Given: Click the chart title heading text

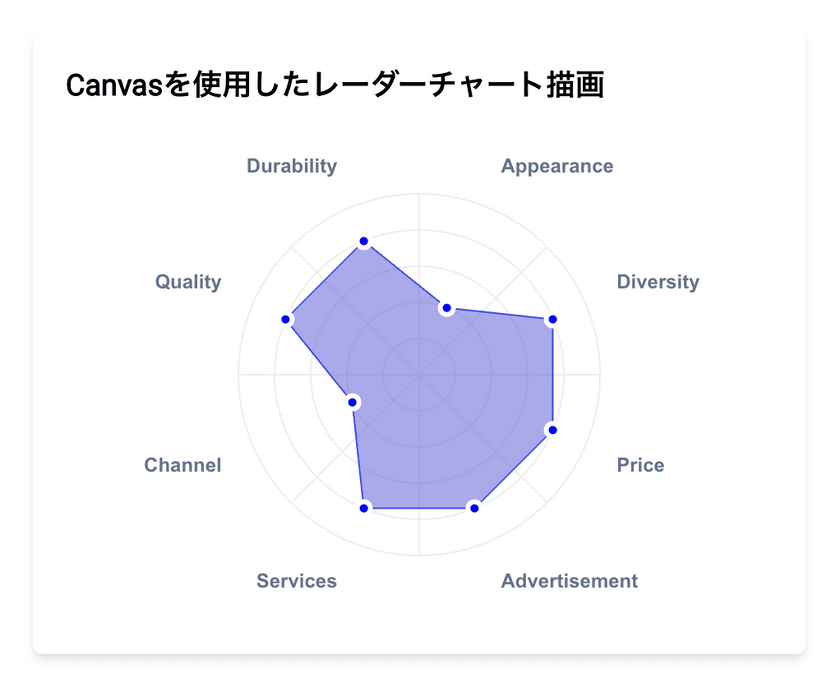Looking at the screenshot, I should click(334, 86).
